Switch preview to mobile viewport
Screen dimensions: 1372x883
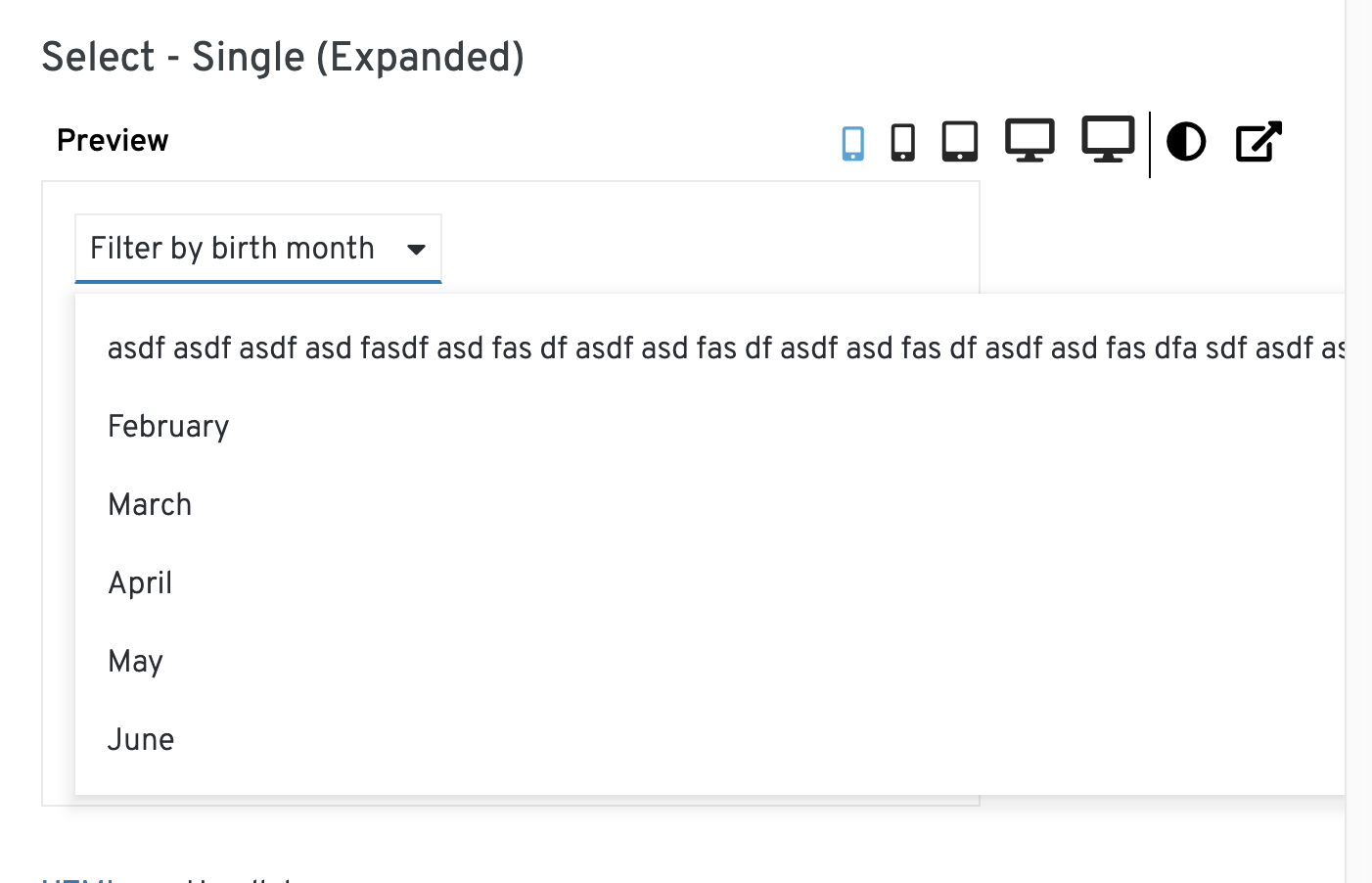coord(853,141)
